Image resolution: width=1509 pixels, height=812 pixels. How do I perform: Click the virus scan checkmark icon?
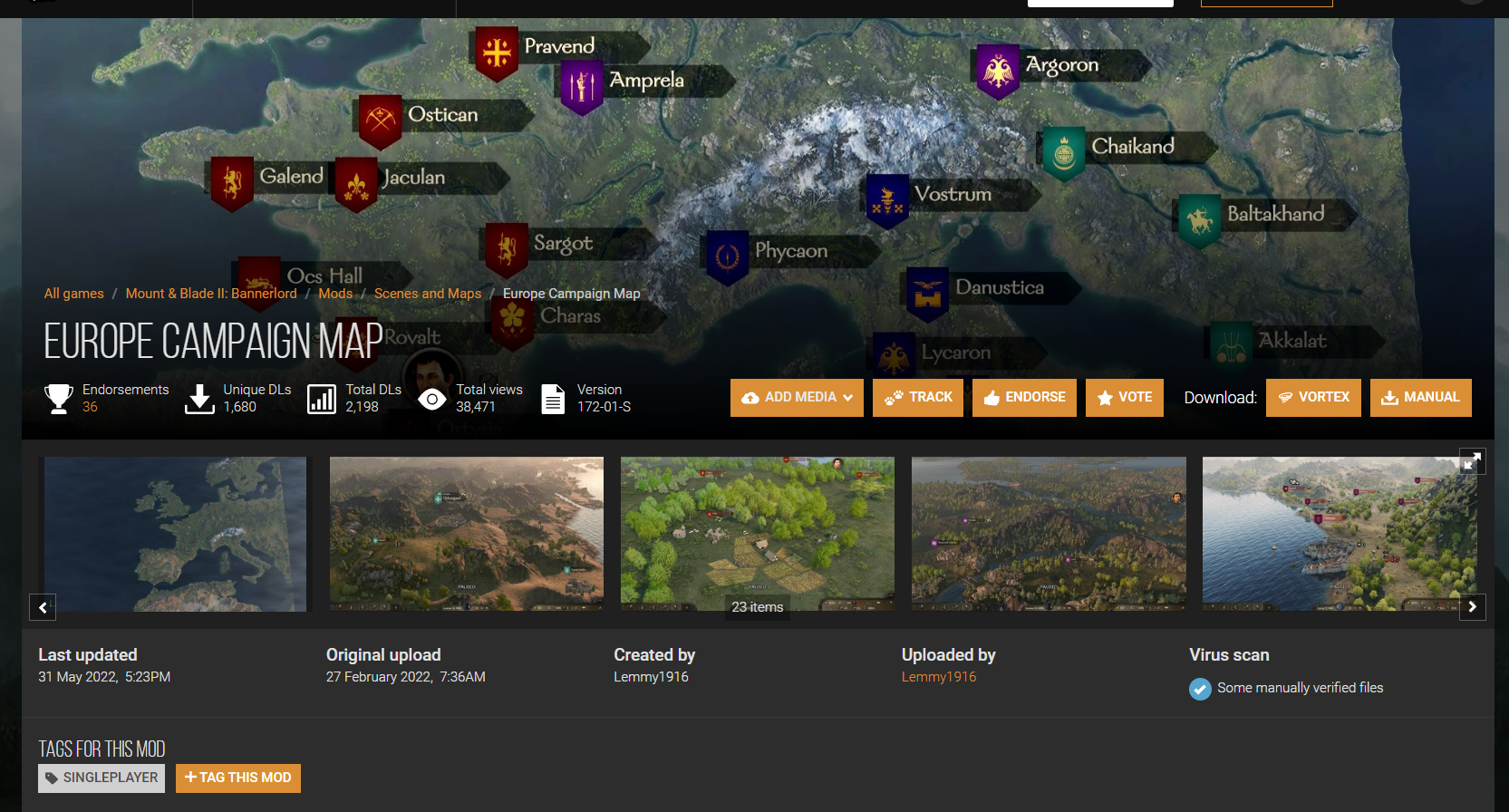(x=1200, y=690)
